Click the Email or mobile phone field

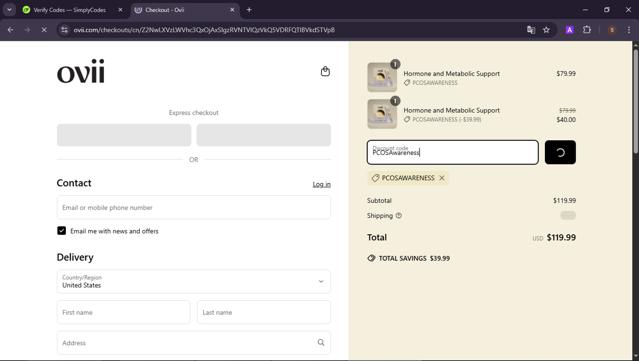(194, 207)
